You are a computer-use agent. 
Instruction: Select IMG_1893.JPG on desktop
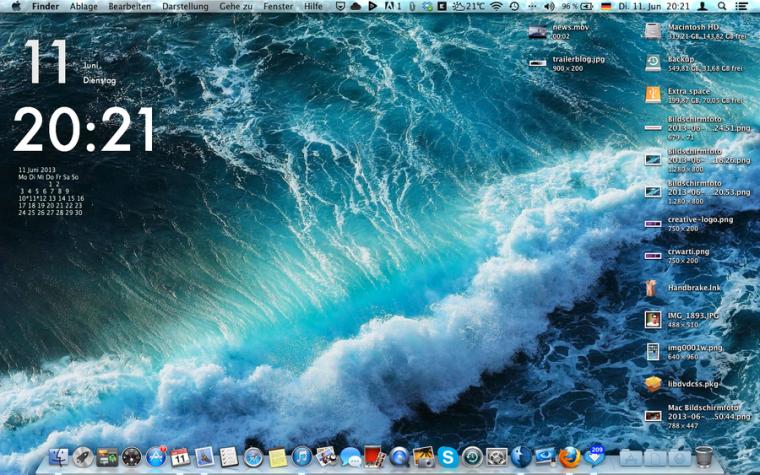[653, 320]
